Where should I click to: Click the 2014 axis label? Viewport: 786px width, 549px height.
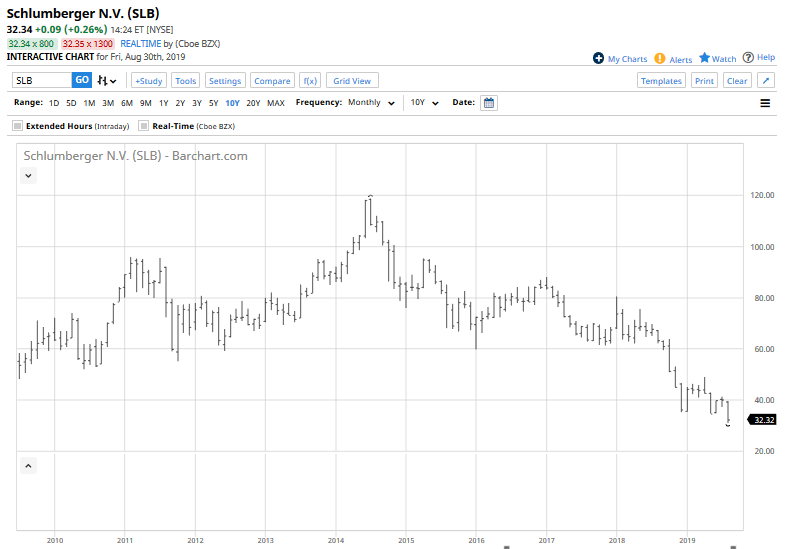click(336, 540)
